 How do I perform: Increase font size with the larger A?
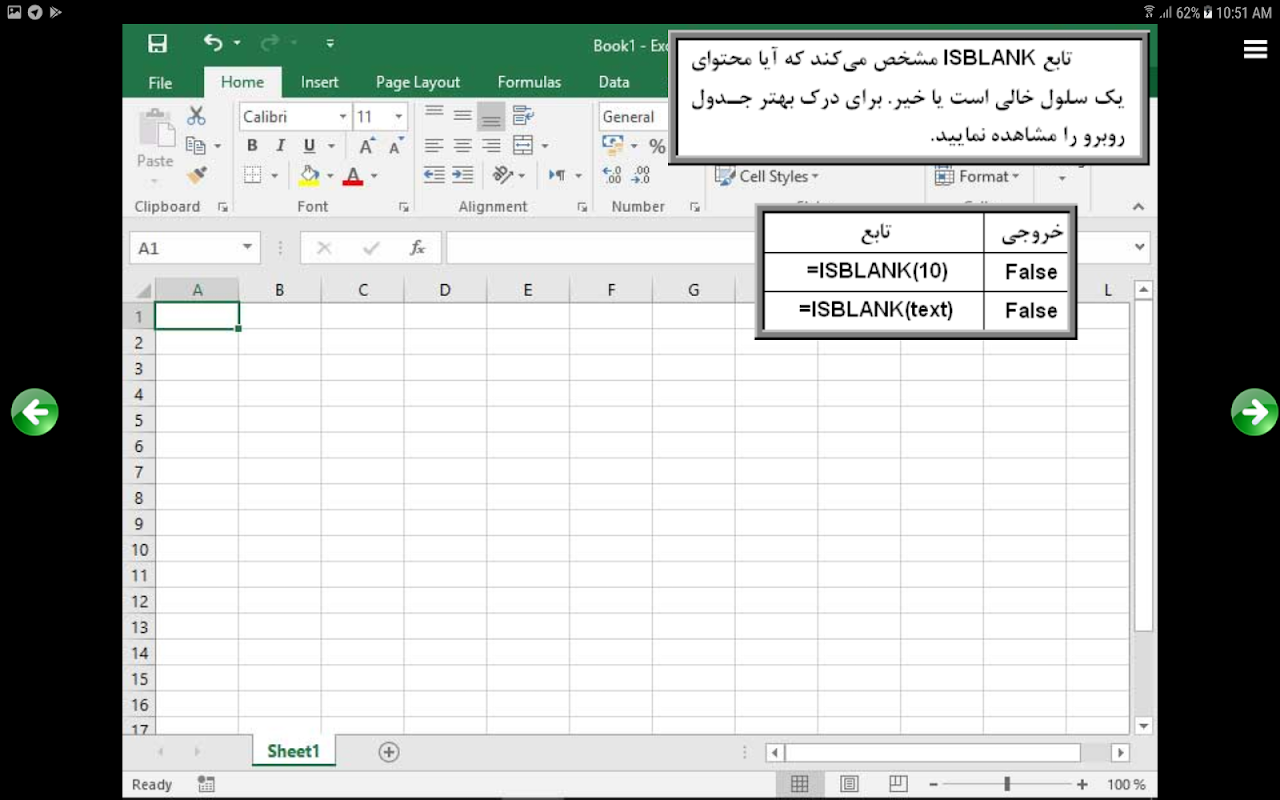click(367, 146)
